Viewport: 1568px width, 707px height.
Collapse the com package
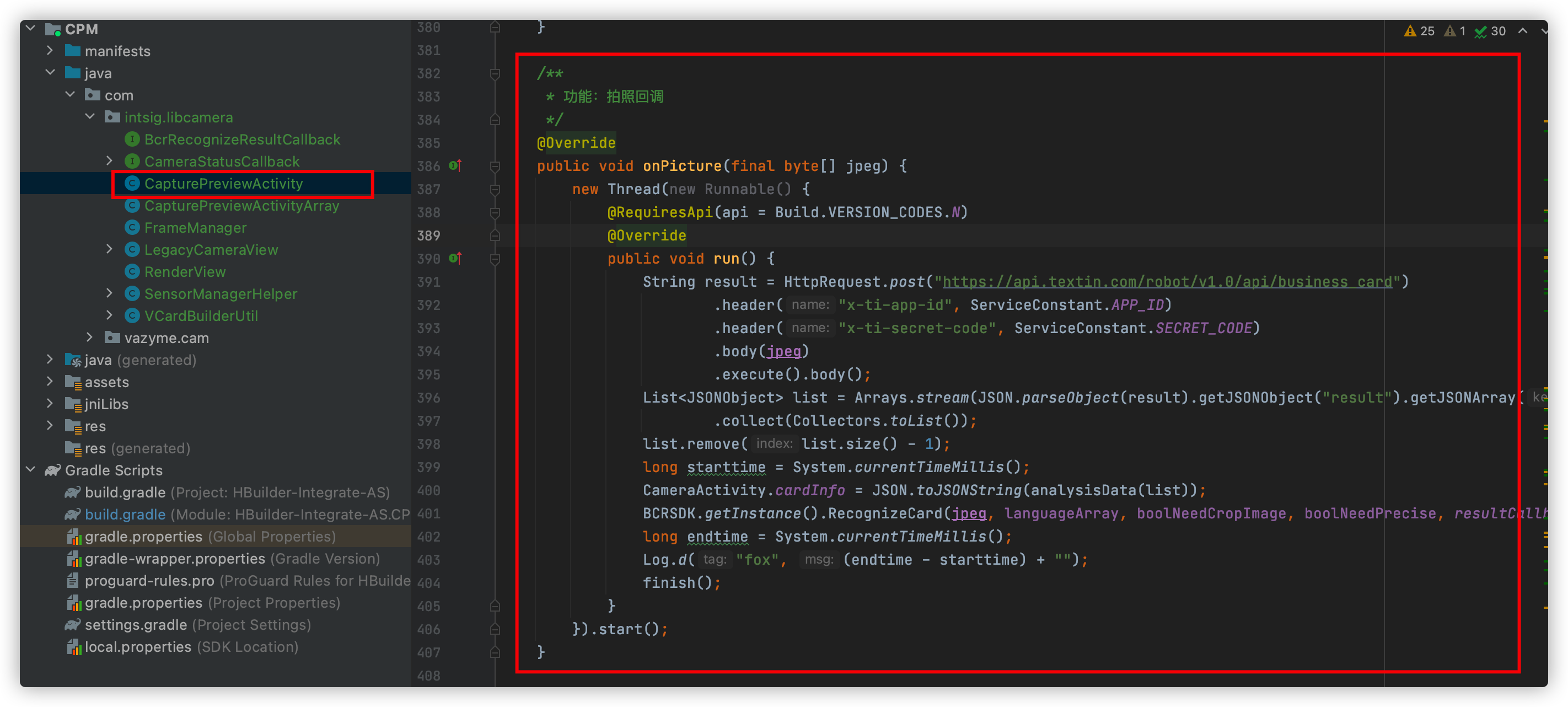coord(70,94)
